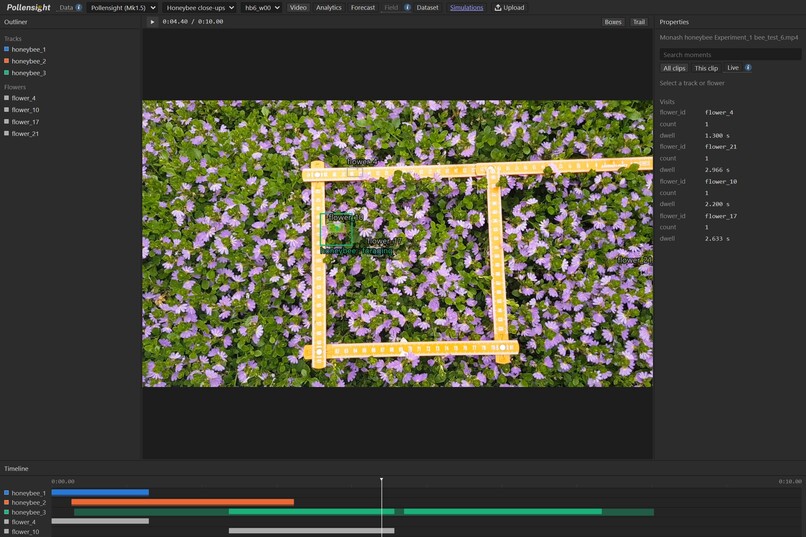
Task: Click flower_21 value in the Visits list
Action: [x=721, y=147]
